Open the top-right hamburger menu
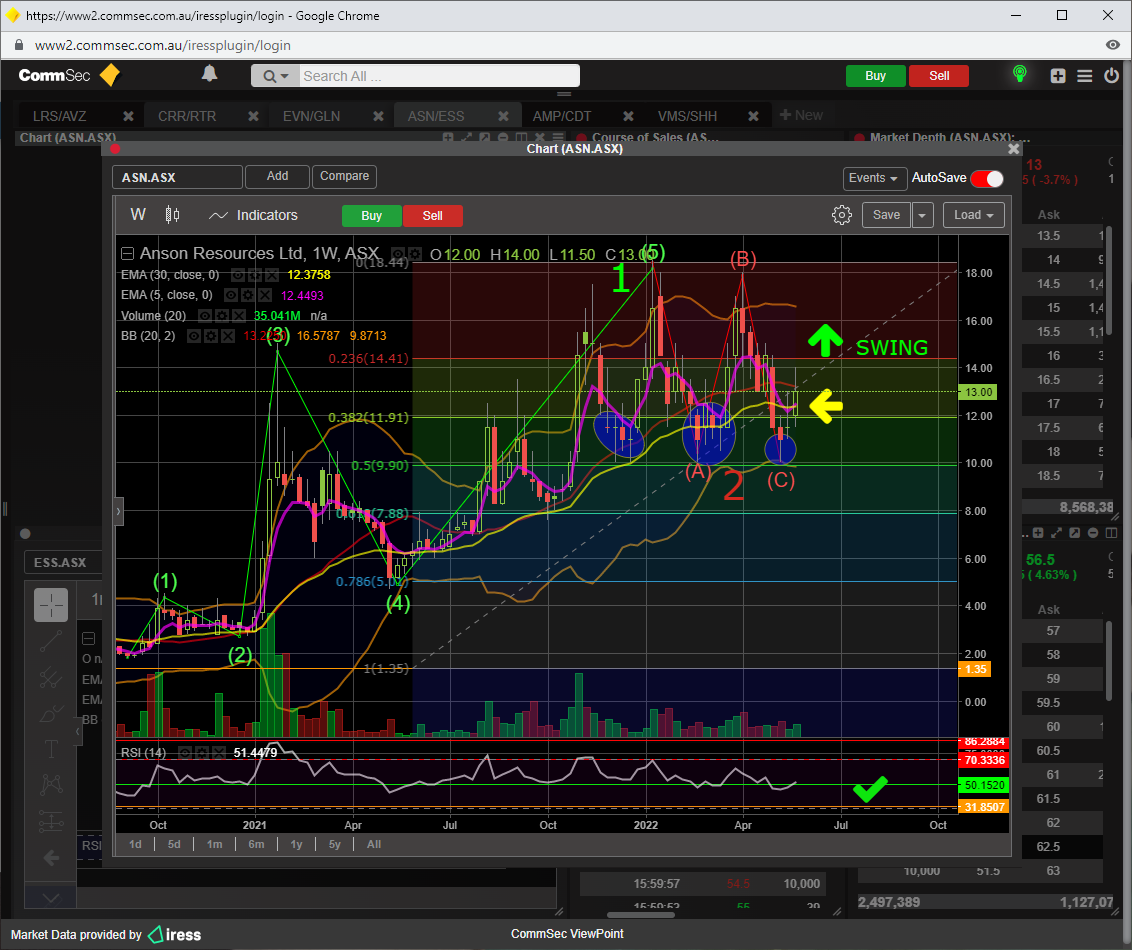 pos(1085,76)
